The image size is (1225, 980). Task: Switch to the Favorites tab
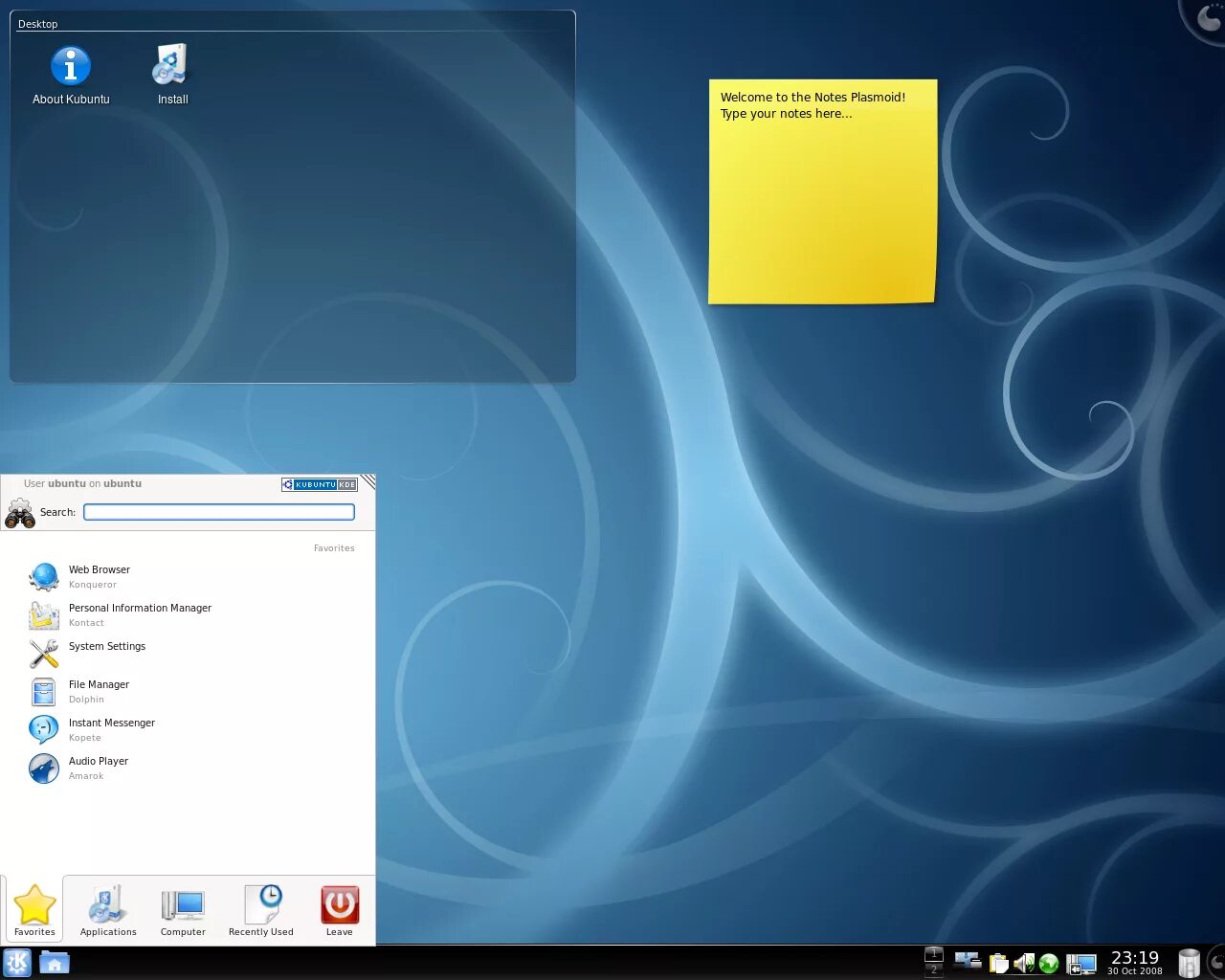tap(34, 910)
